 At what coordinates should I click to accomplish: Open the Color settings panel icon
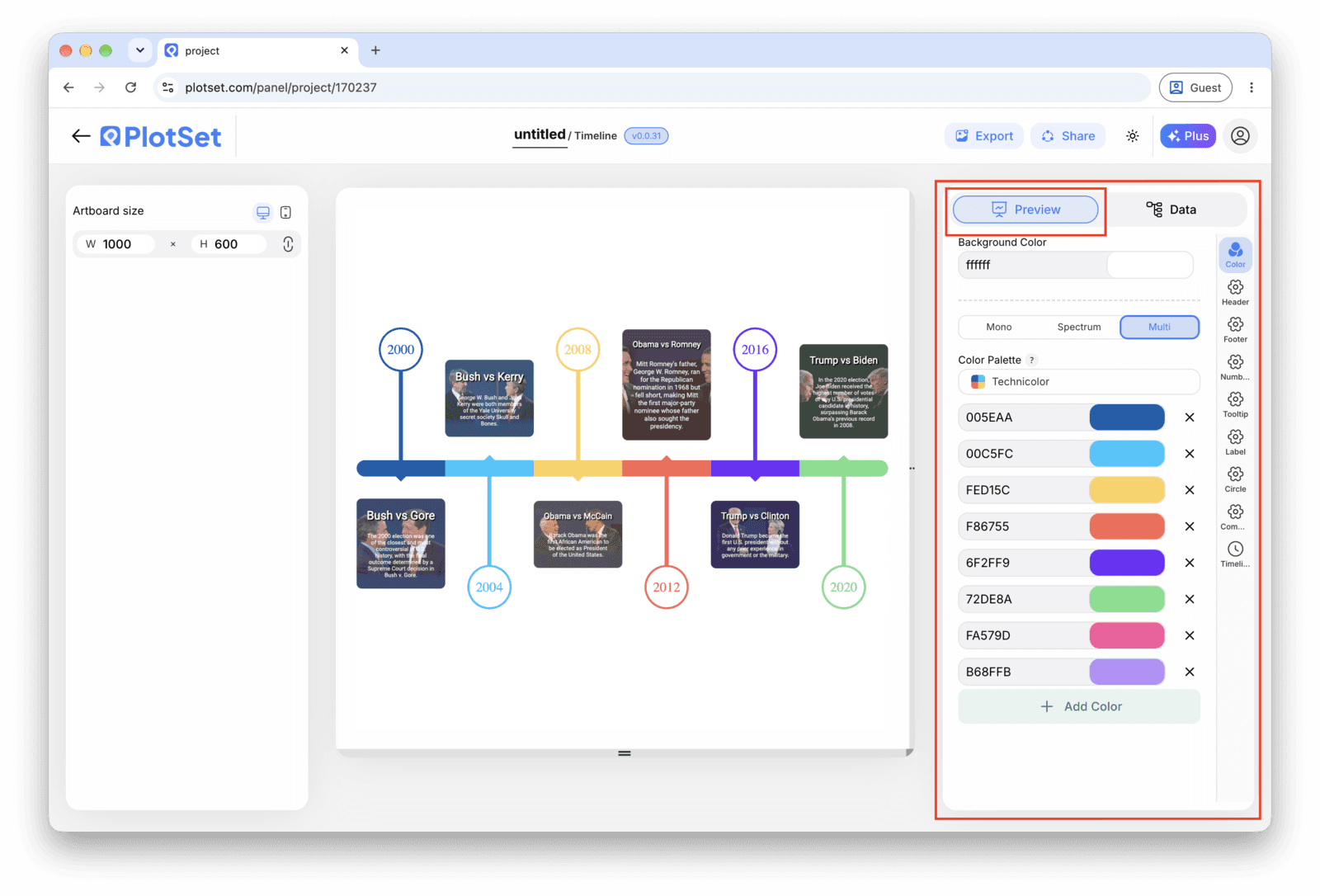click(1235, 254)
